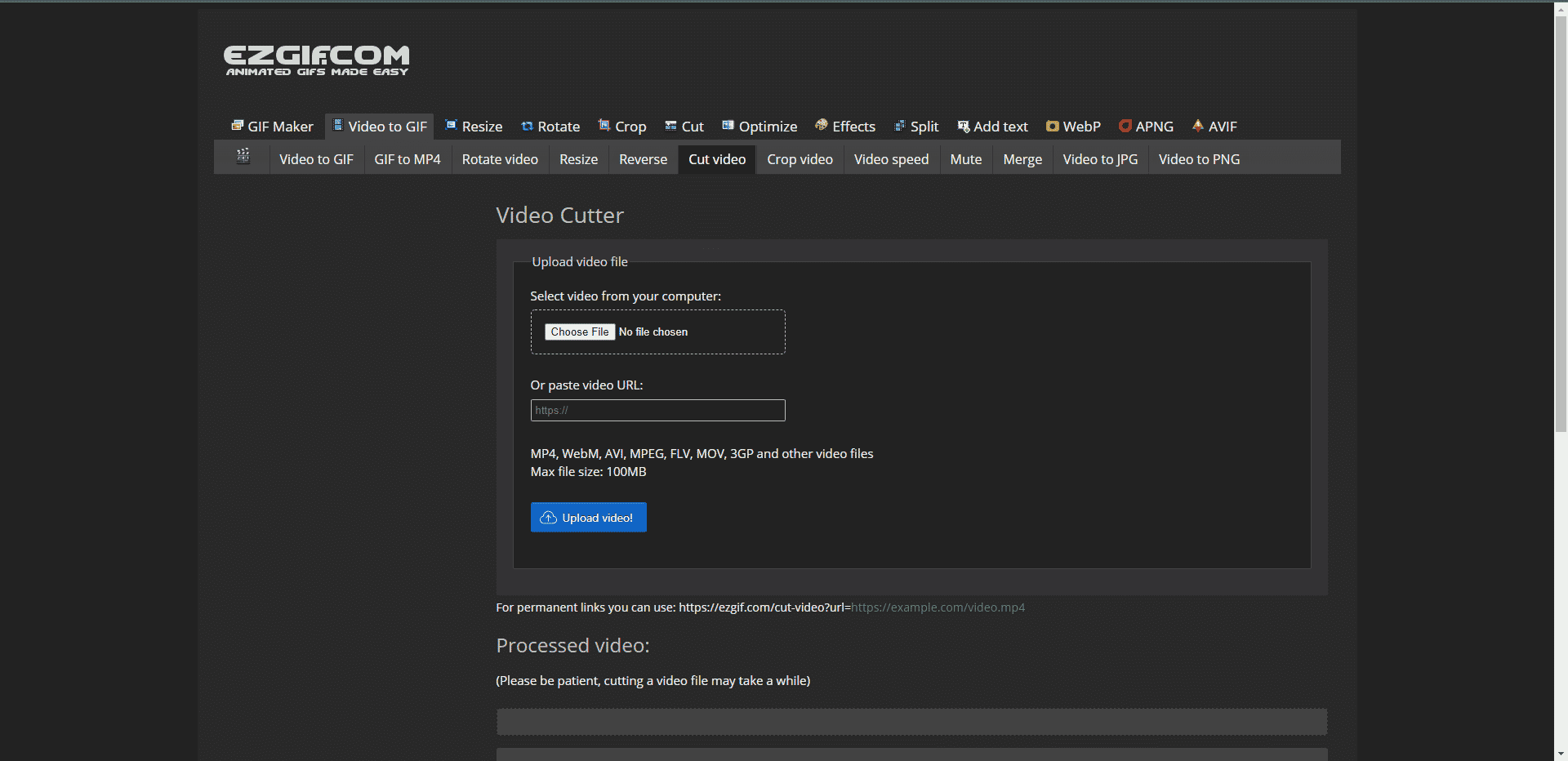Screen dimensions: 1568x761
Task: Select the Cut video tab
Action: (717, 159)
